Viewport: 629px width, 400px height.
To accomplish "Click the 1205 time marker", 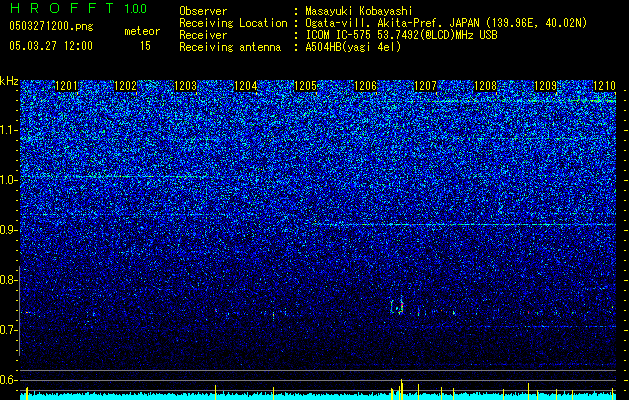I will tap(305, 86).
